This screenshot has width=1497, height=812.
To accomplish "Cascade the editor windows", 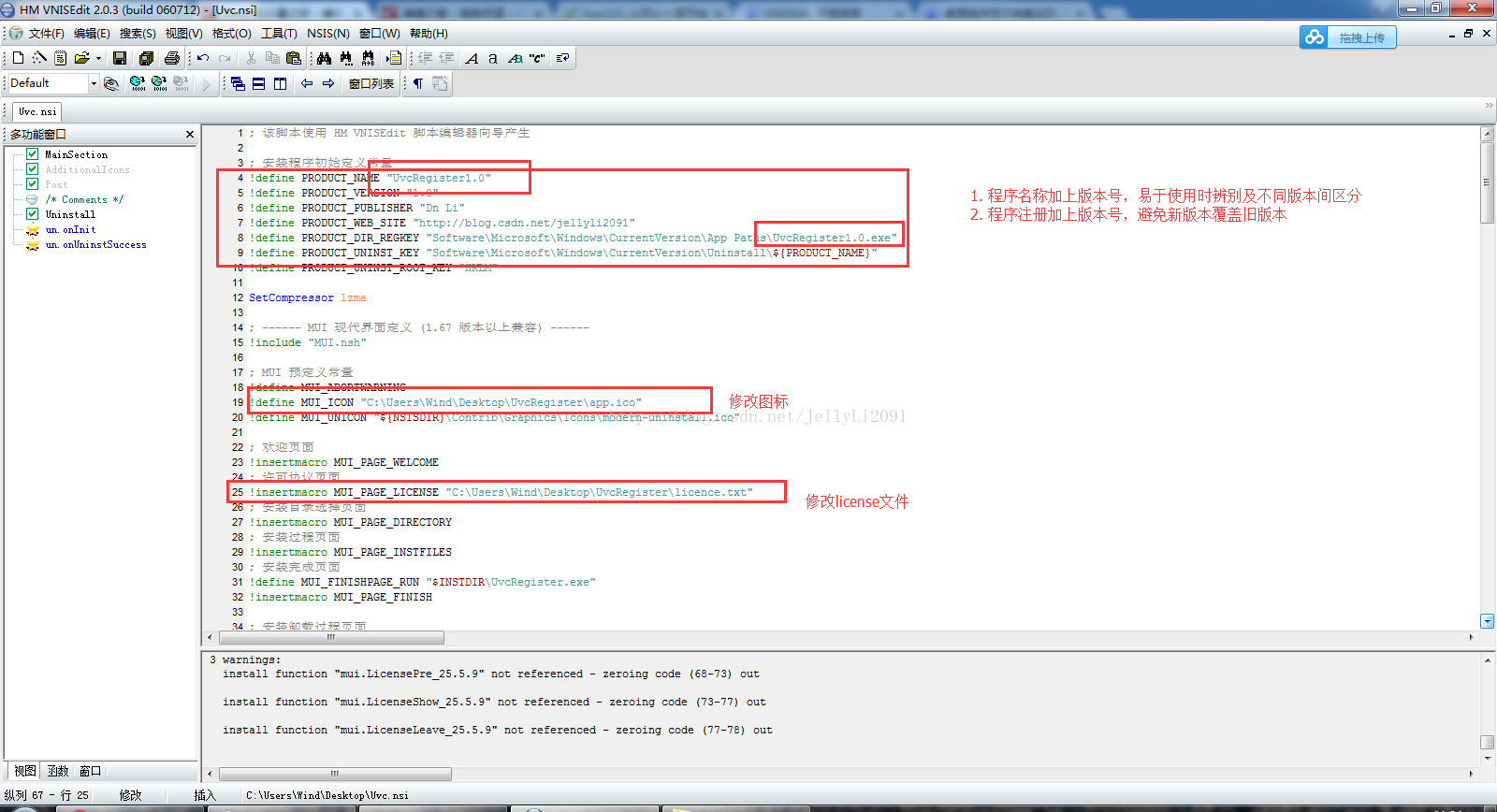I will click(238, 84).
